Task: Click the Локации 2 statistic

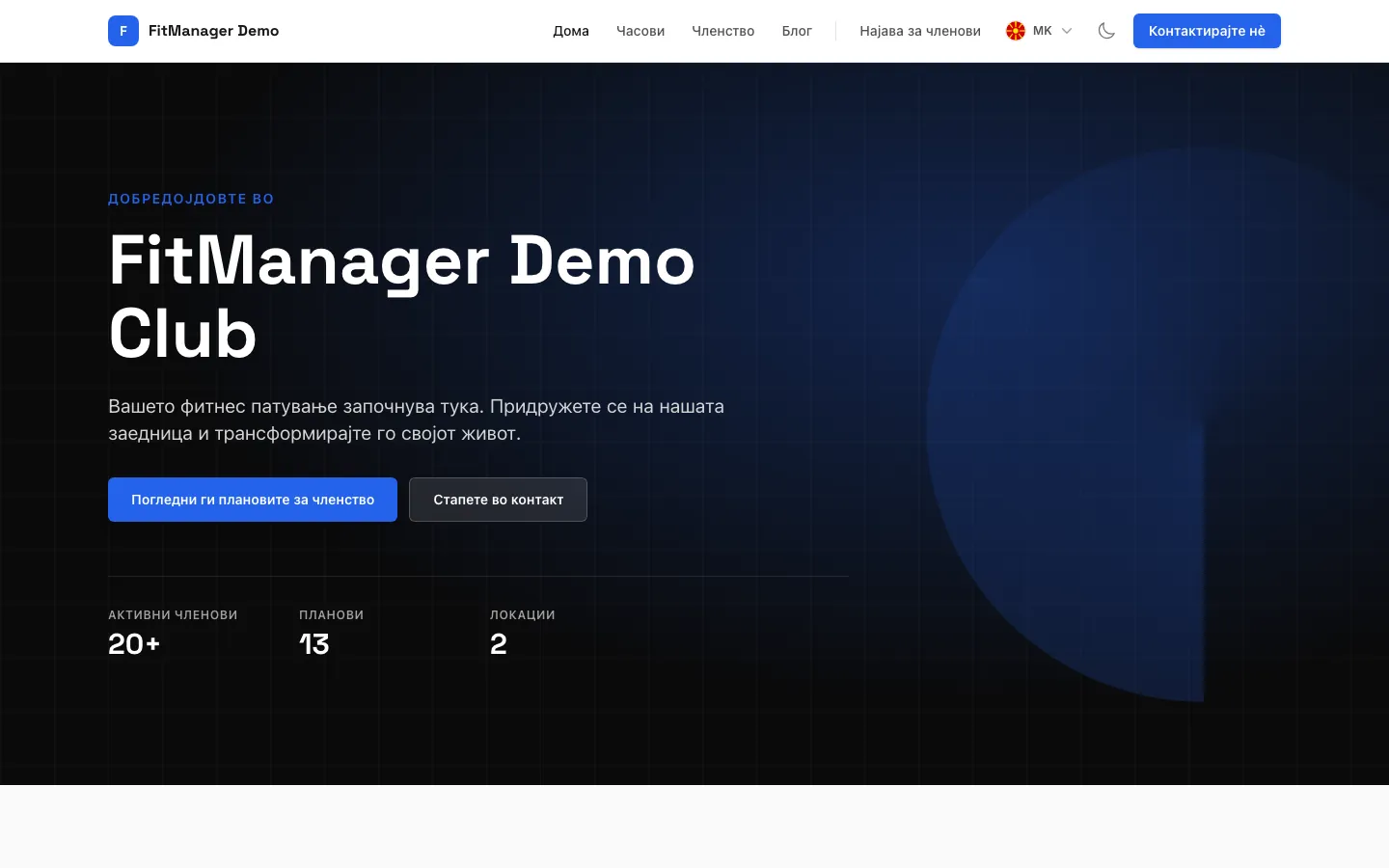Action: (522, 634)
